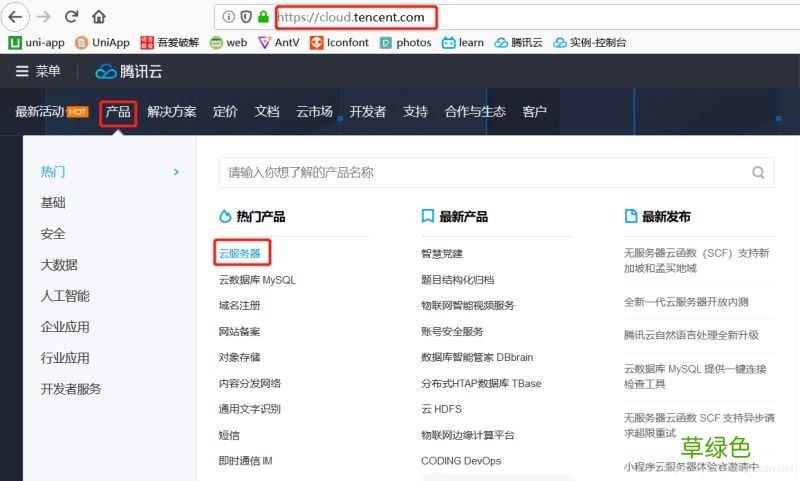Open 即时通信 IM product link
This screenshot has height=481, width=800.
click(x=245, y=461)
